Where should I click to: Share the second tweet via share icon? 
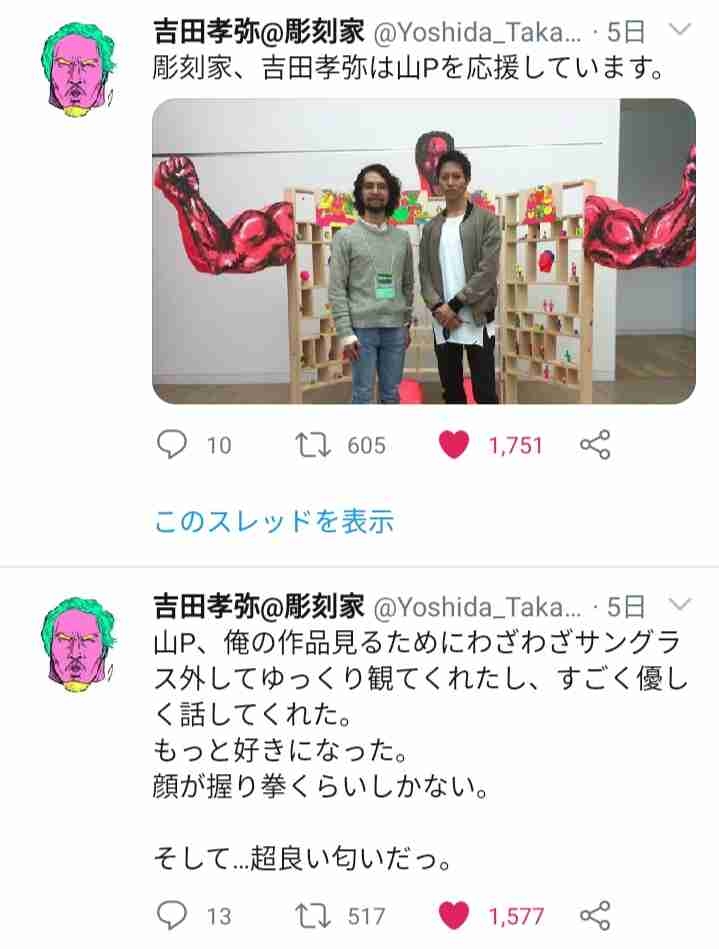pos(596,915)
